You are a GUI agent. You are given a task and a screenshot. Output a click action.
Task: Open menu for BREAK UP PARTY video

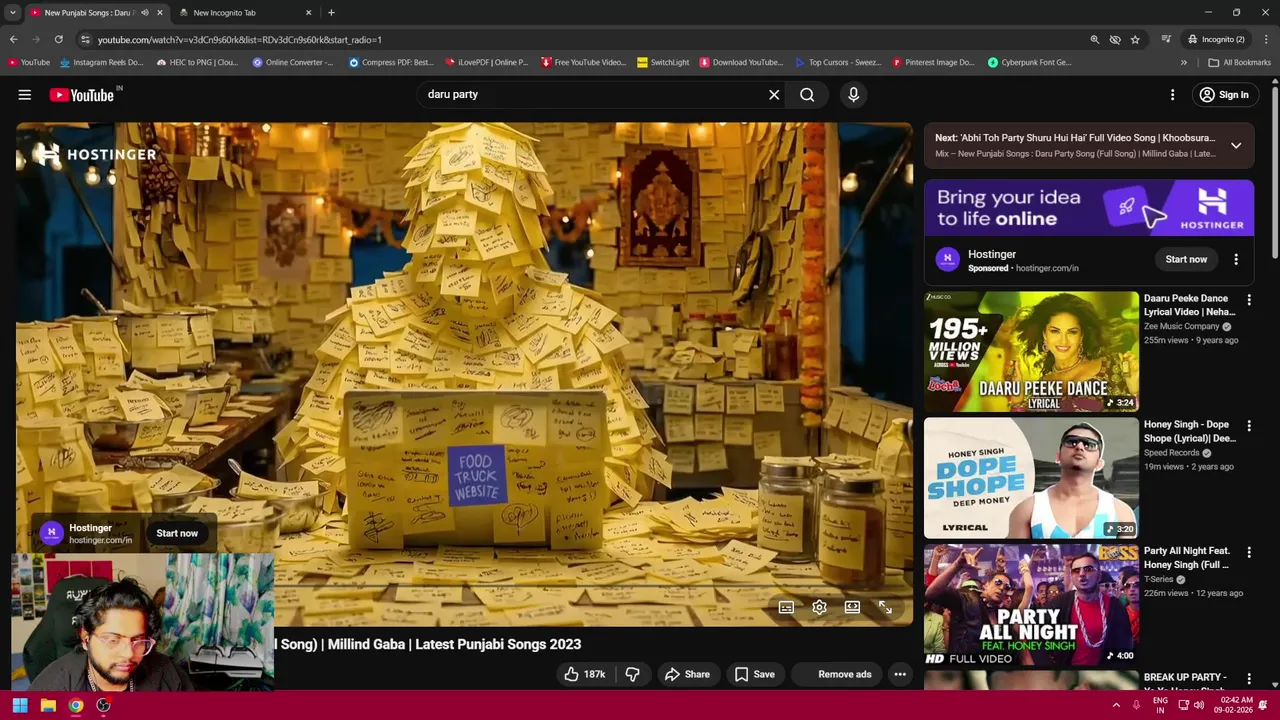[x=1248, y=678]
